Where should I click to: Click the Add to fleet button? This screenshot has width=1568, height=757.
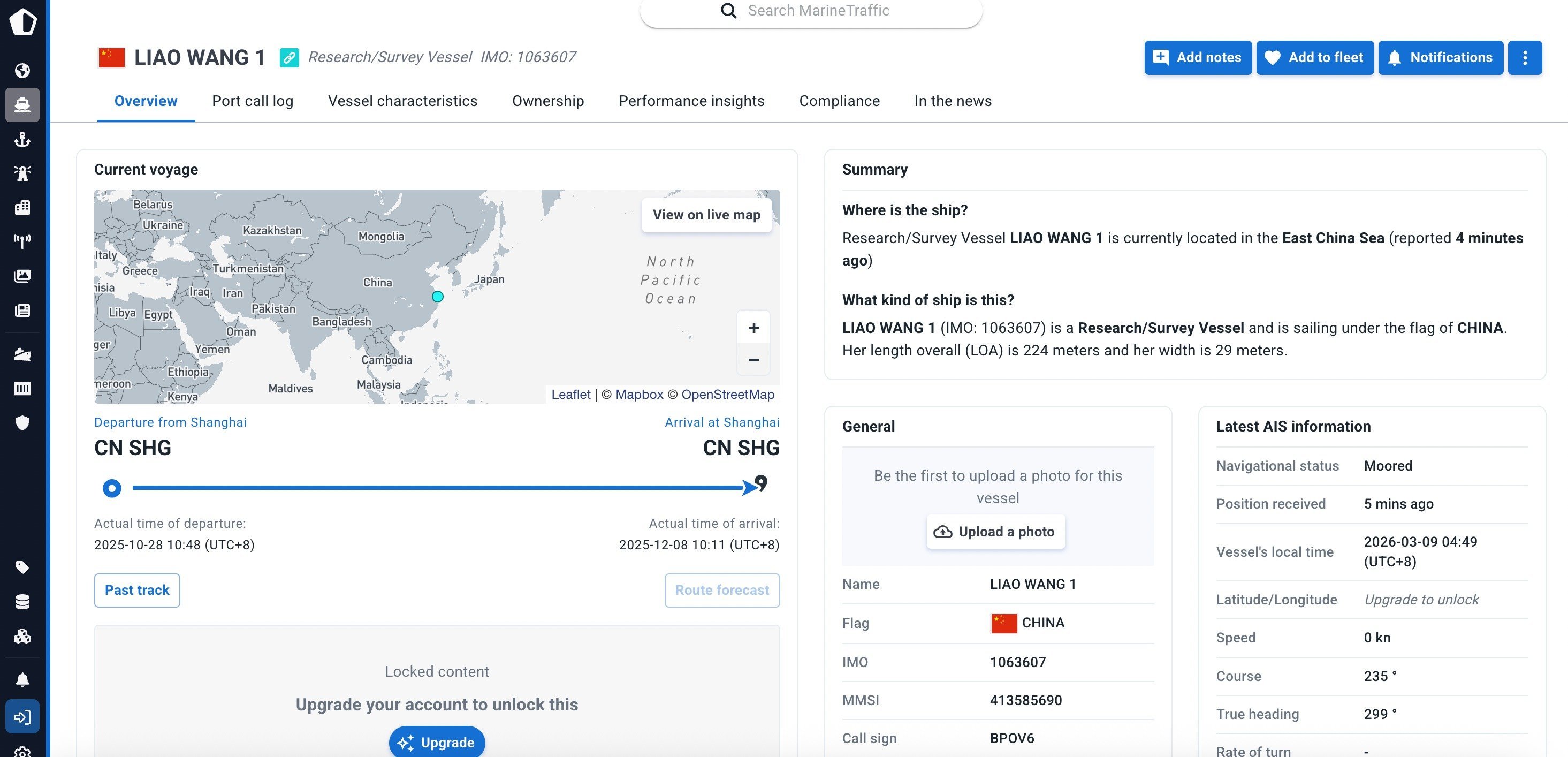tap(1314, 58)
